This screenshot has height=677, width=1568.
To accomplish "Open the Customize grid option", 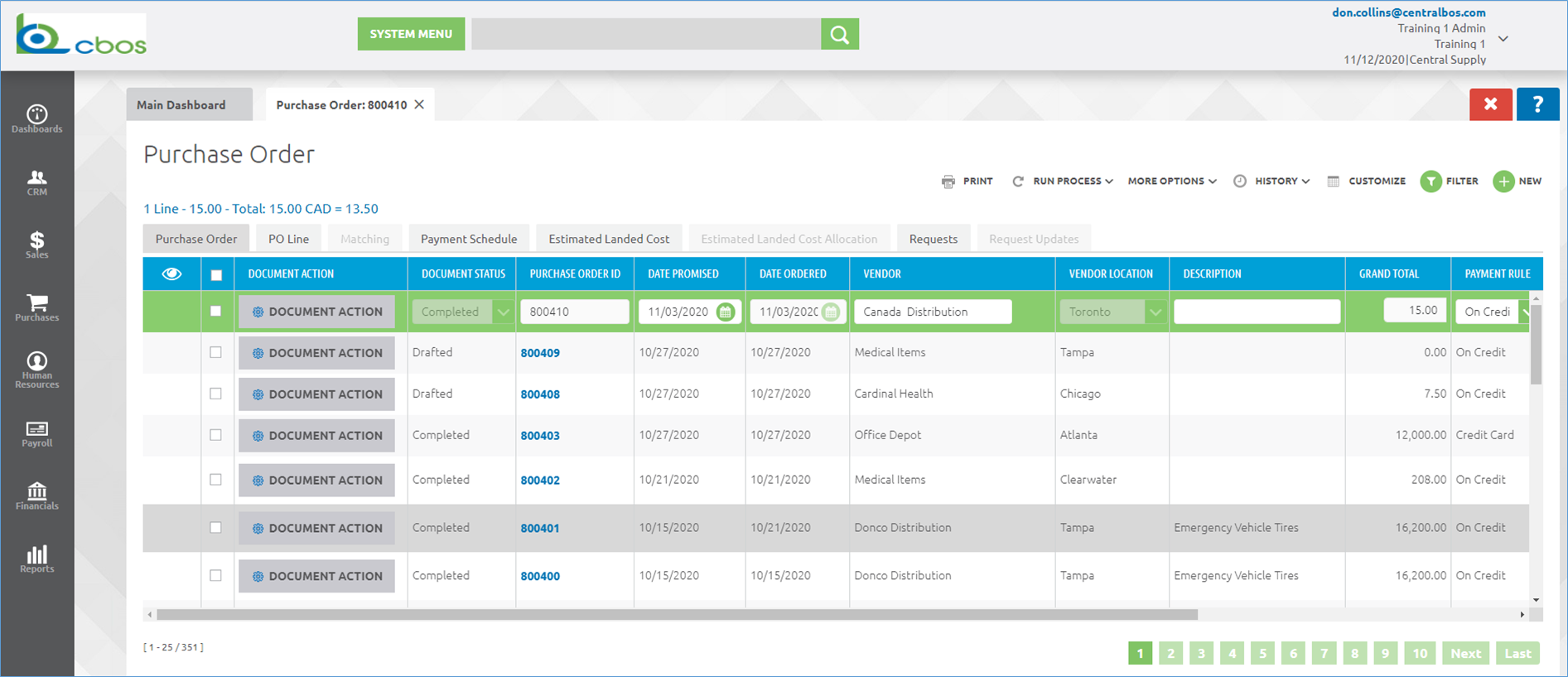I will (1366, 181).
